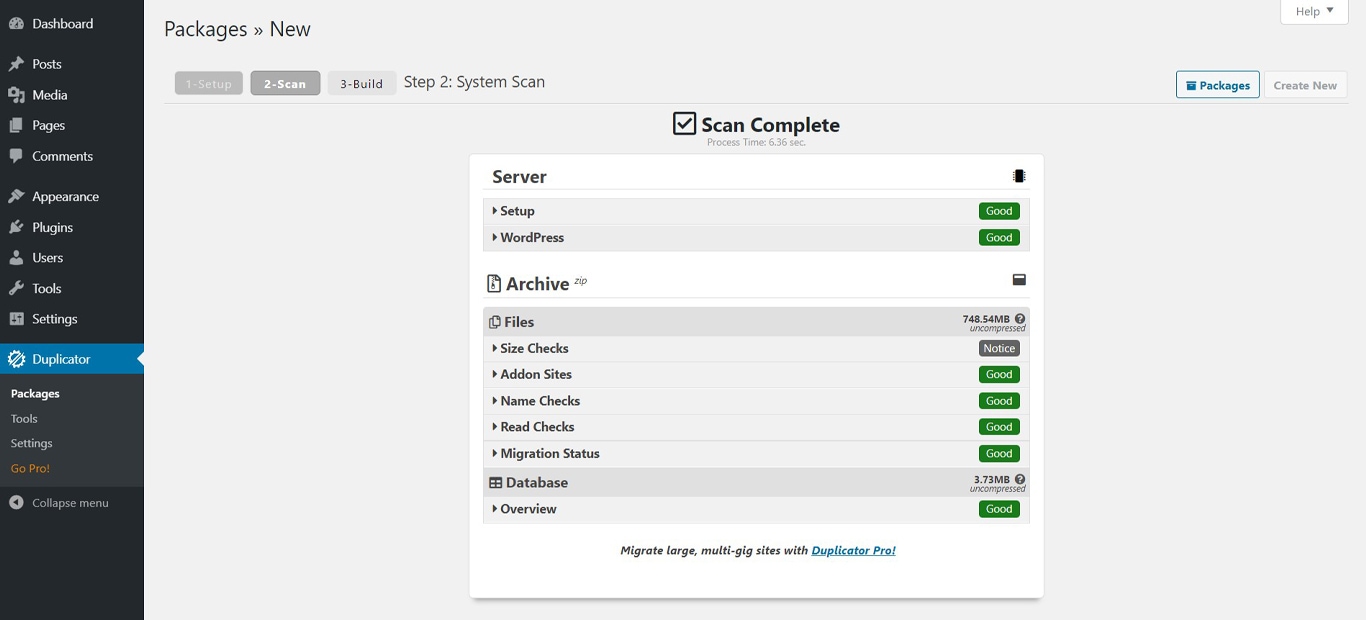Click the Packages button at top right
This screenshot has height=620, width=1366.
click(x=1218, y=85)
